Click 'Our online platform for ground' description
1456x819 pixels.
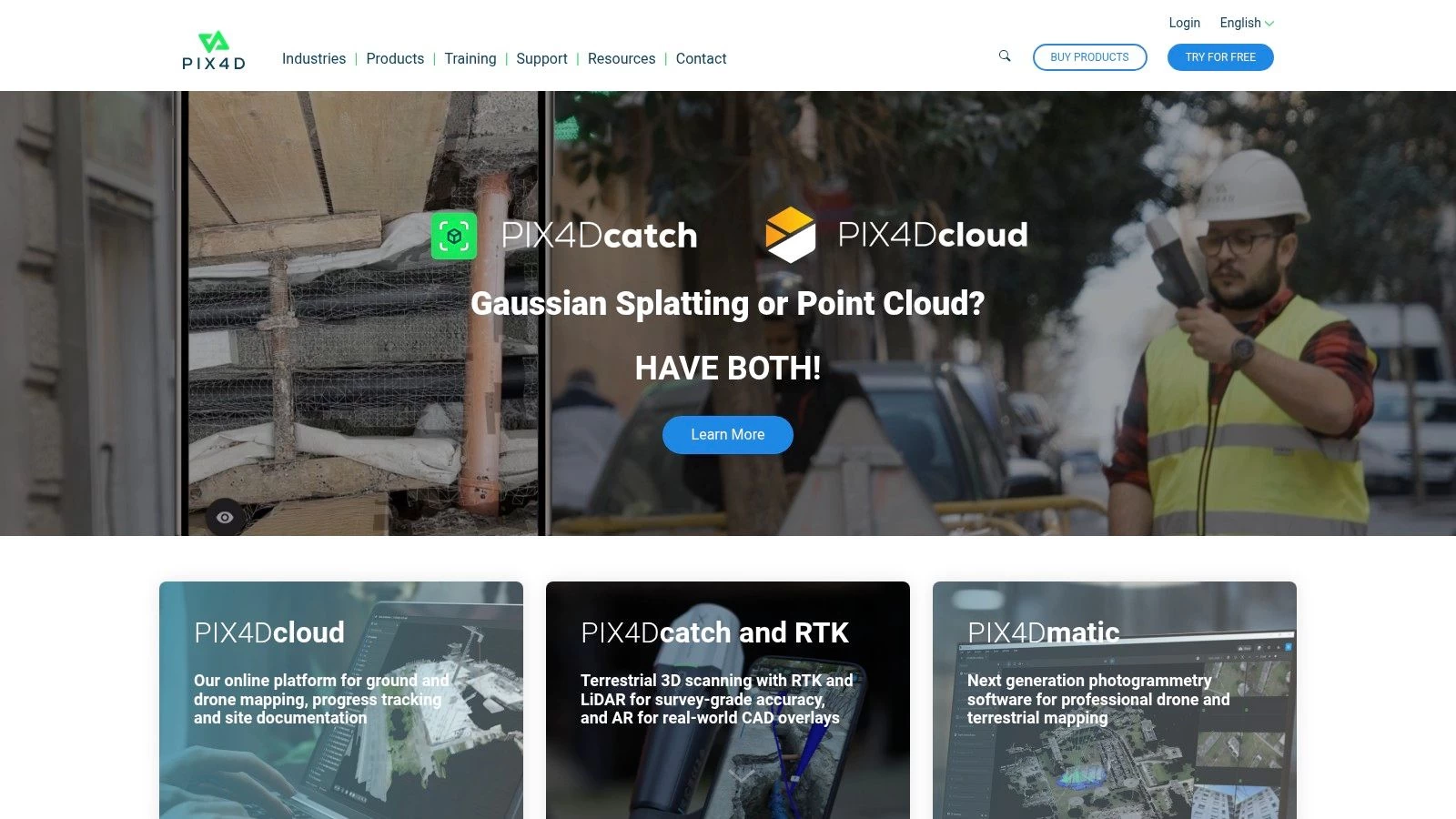pyautogui.click(x=321, y=699)
